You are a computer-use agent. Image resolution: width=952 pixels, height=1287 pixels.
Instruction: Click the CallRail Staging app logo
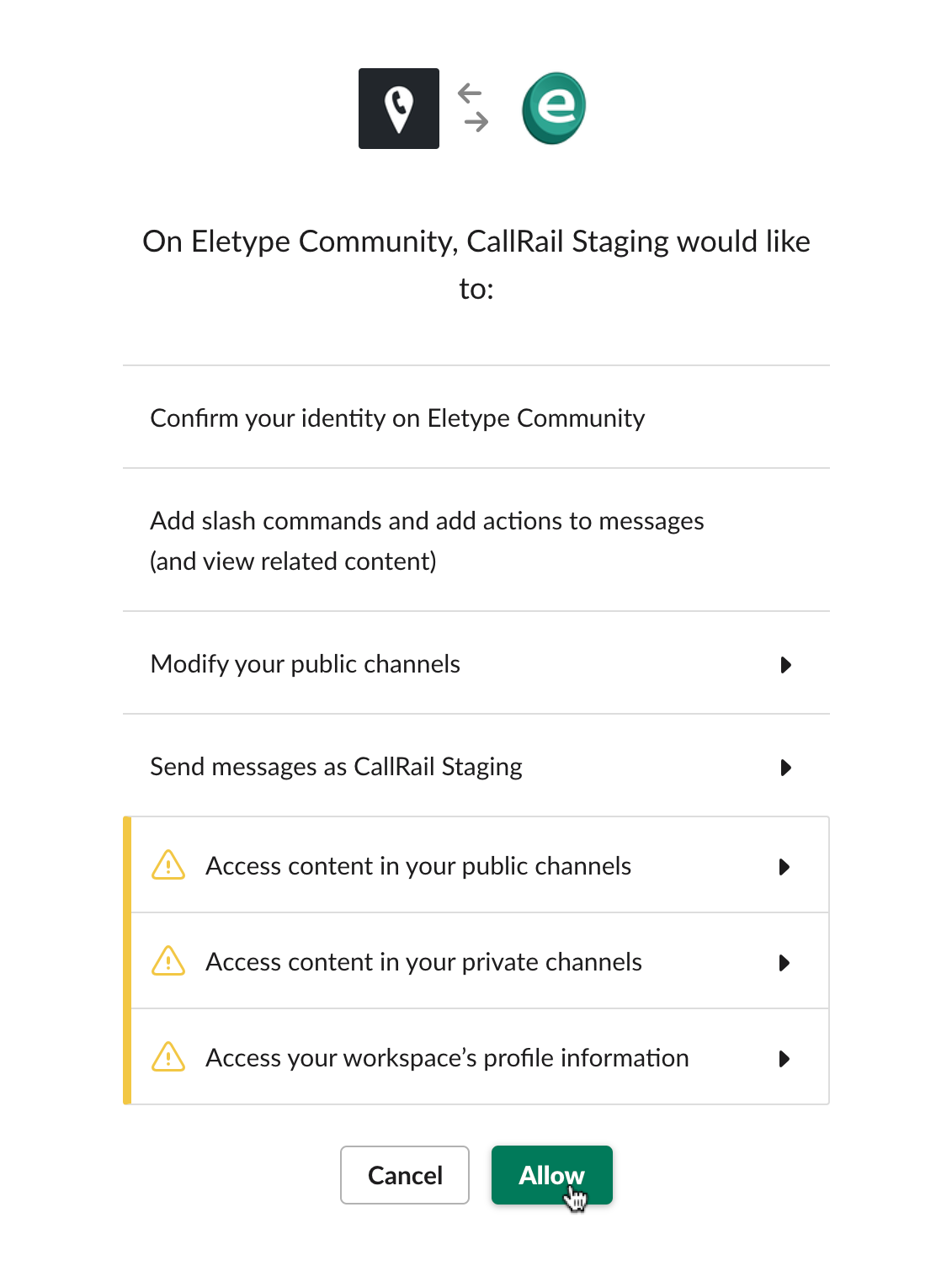click(399, 109)
